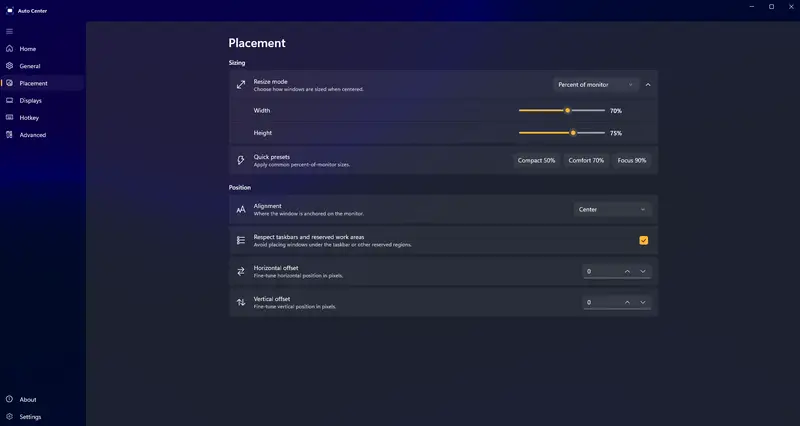Maximize the Auto Center window
This screenshot has height=426, width=800.
click(x=771, y=7)
